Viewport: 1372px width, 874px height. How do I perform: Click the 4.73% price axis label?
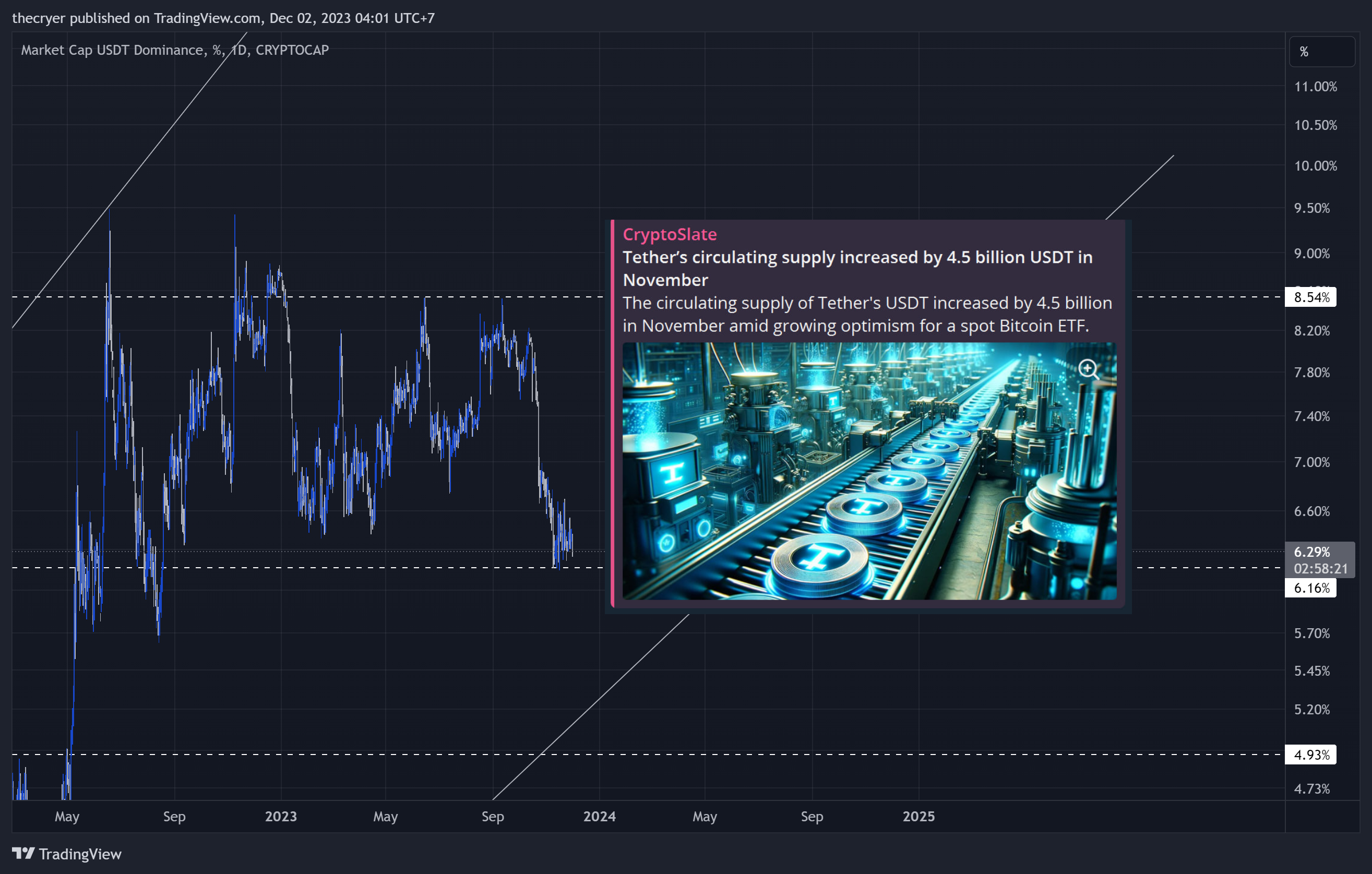1311,788
